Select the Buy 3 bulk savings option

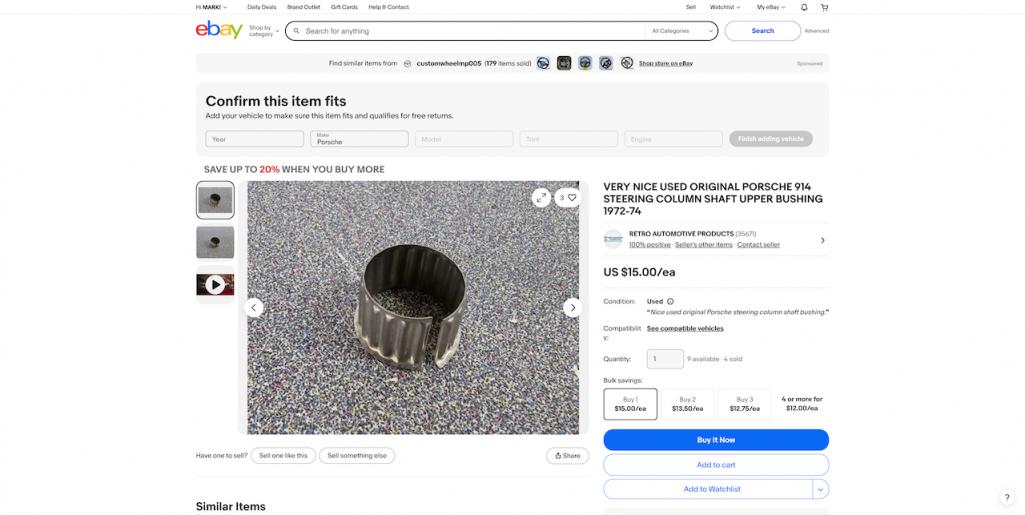coord(744,404)
